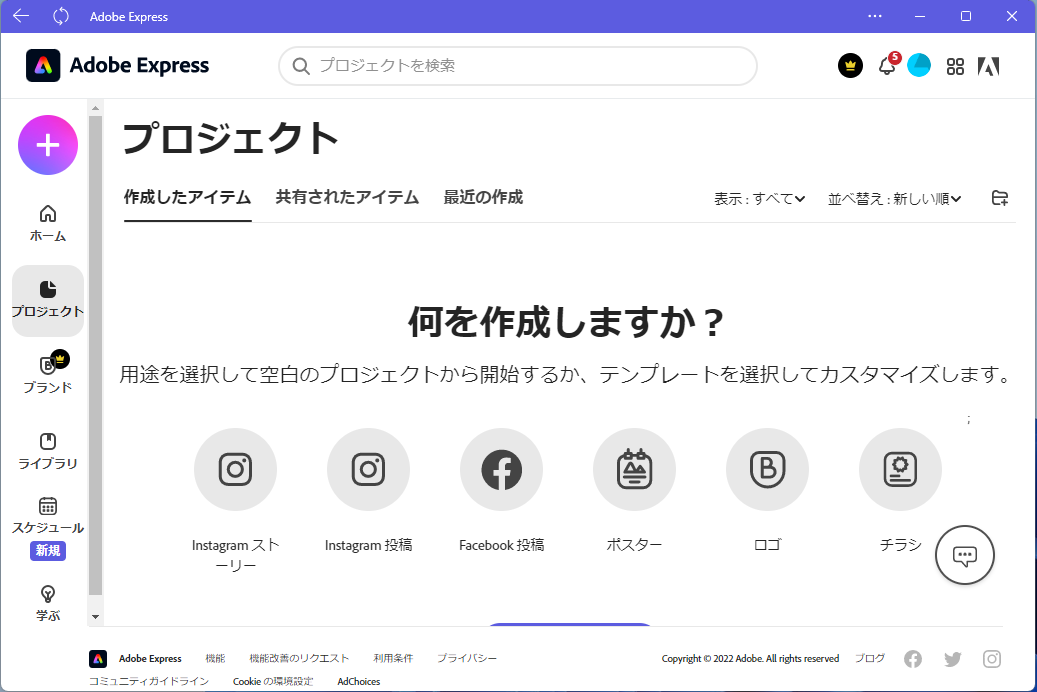Click the premium crown icon
Image resolution: width=1037 pixels, height=692 pixels.
[850, 65]
